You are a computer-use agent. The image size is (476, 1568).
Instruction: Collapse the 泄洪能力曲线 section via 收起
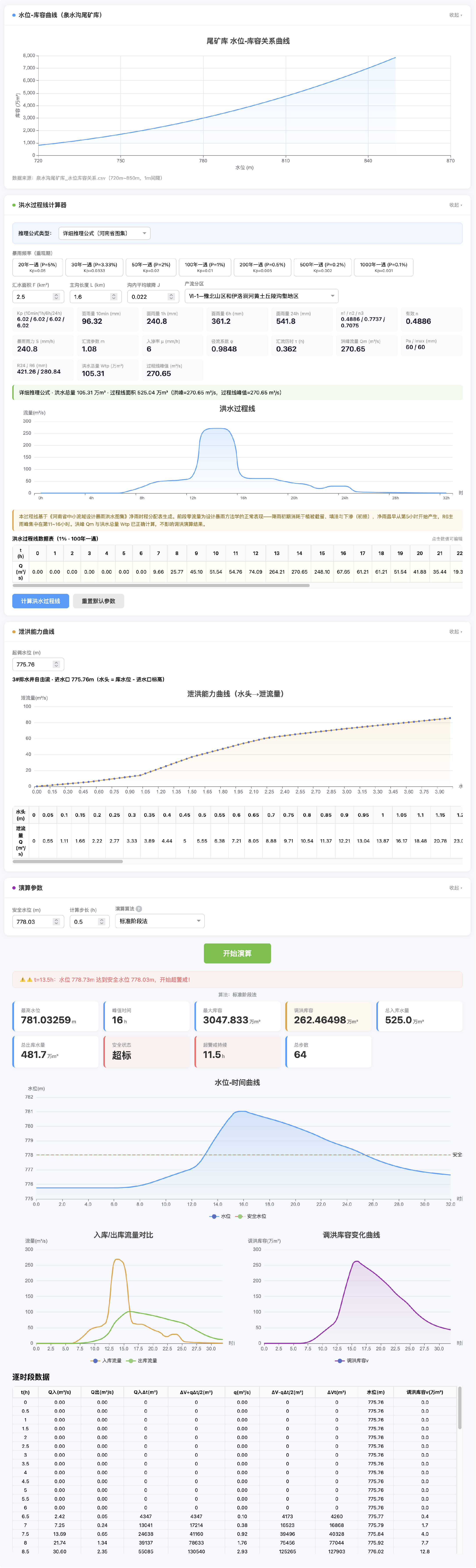pyautogui.click(x=455, y=632)
